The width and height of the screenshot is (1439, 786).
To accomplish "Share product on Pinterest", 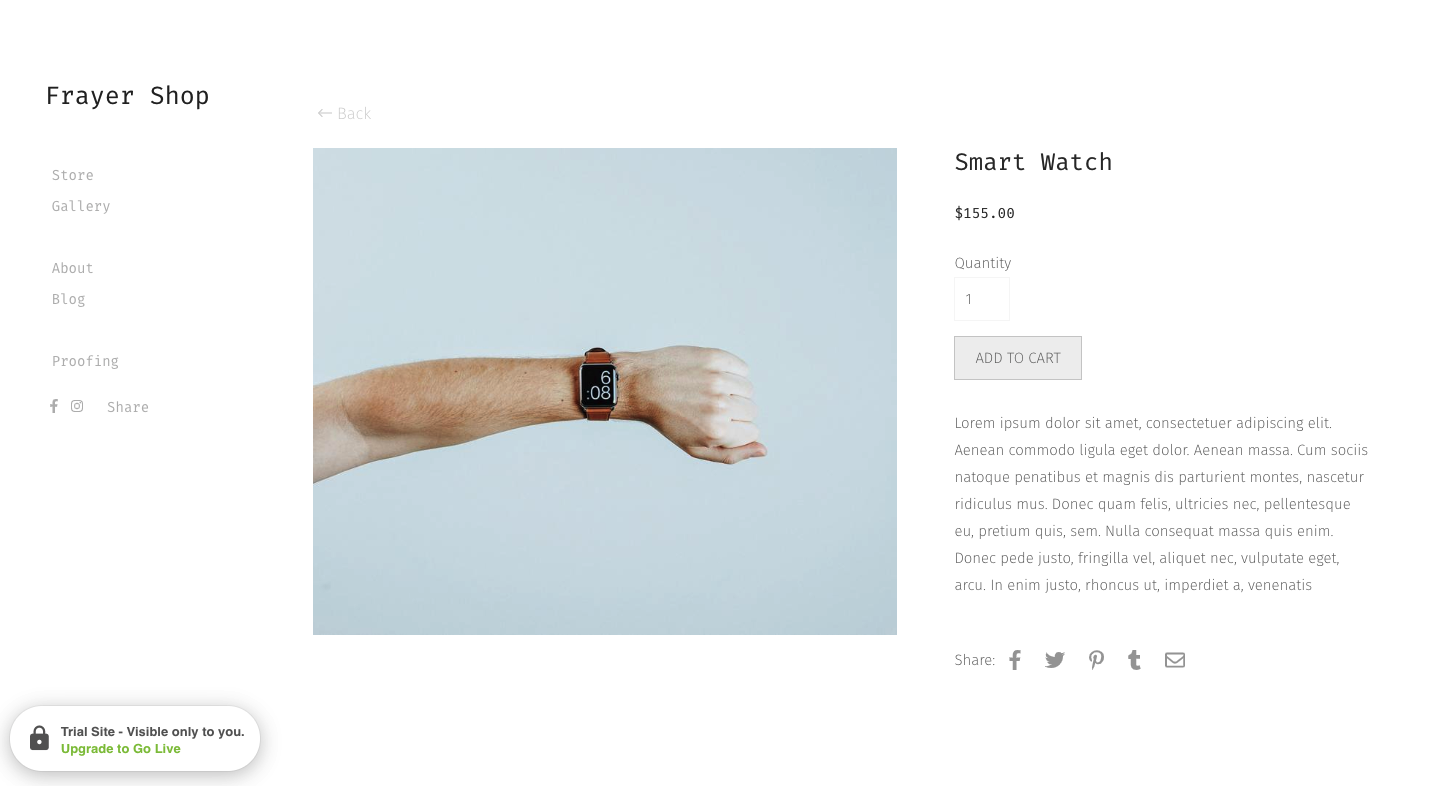I will click(x=1096, y=660).
